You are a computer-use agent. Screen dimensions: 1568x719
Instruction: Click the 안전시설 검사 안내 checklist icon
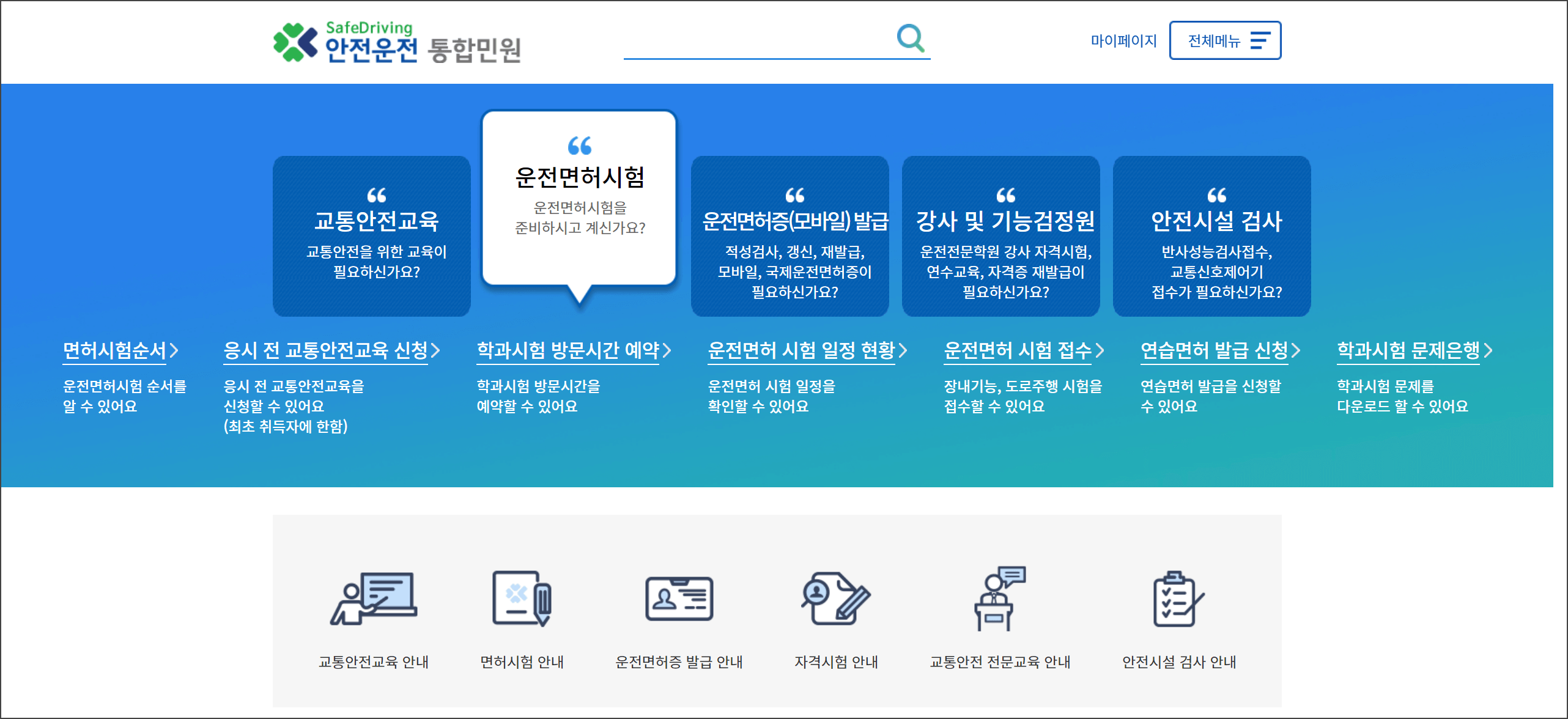(1179, 599)
